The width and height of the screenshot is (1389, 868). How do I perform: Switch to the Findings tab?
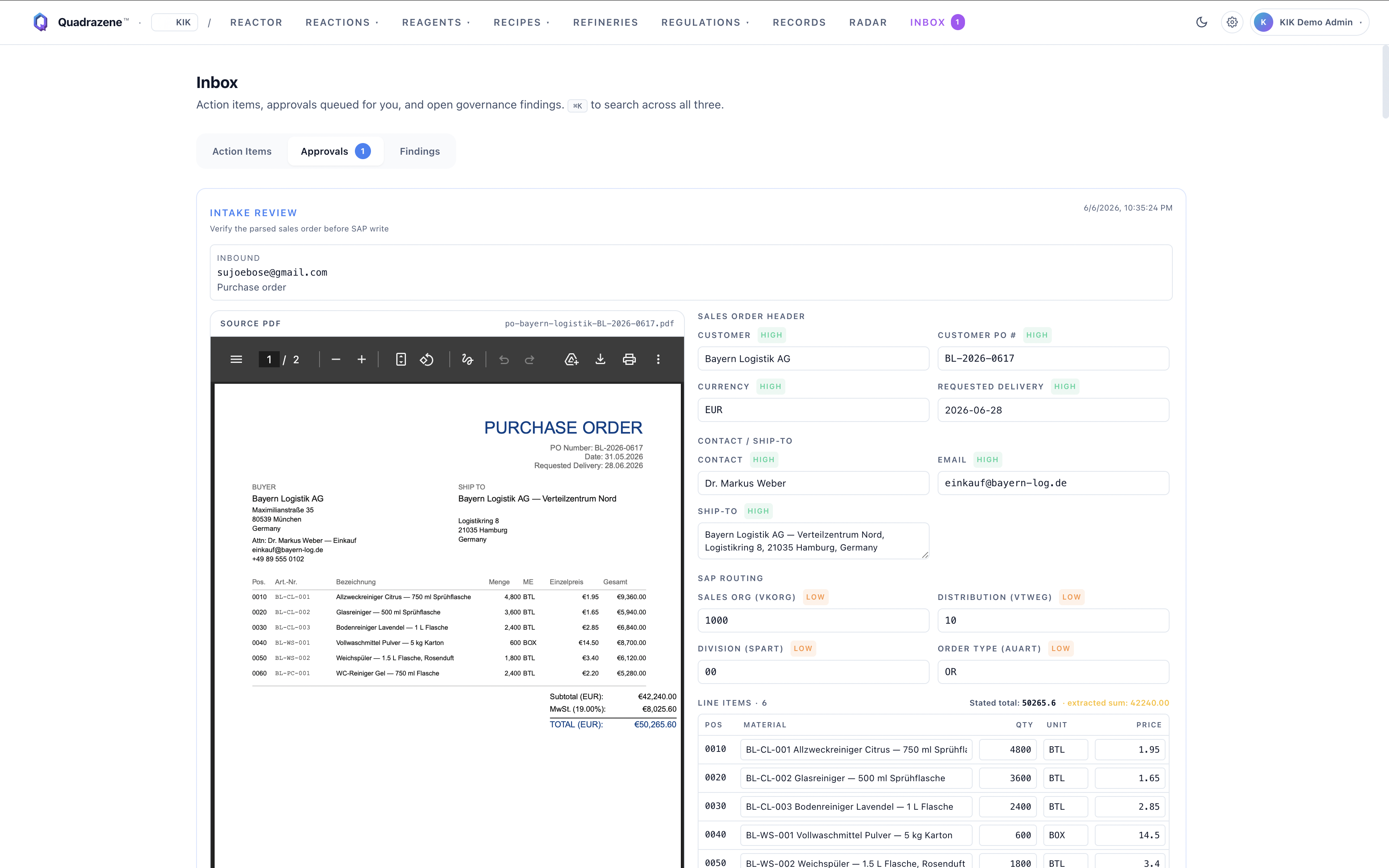[x=420, y=151]
